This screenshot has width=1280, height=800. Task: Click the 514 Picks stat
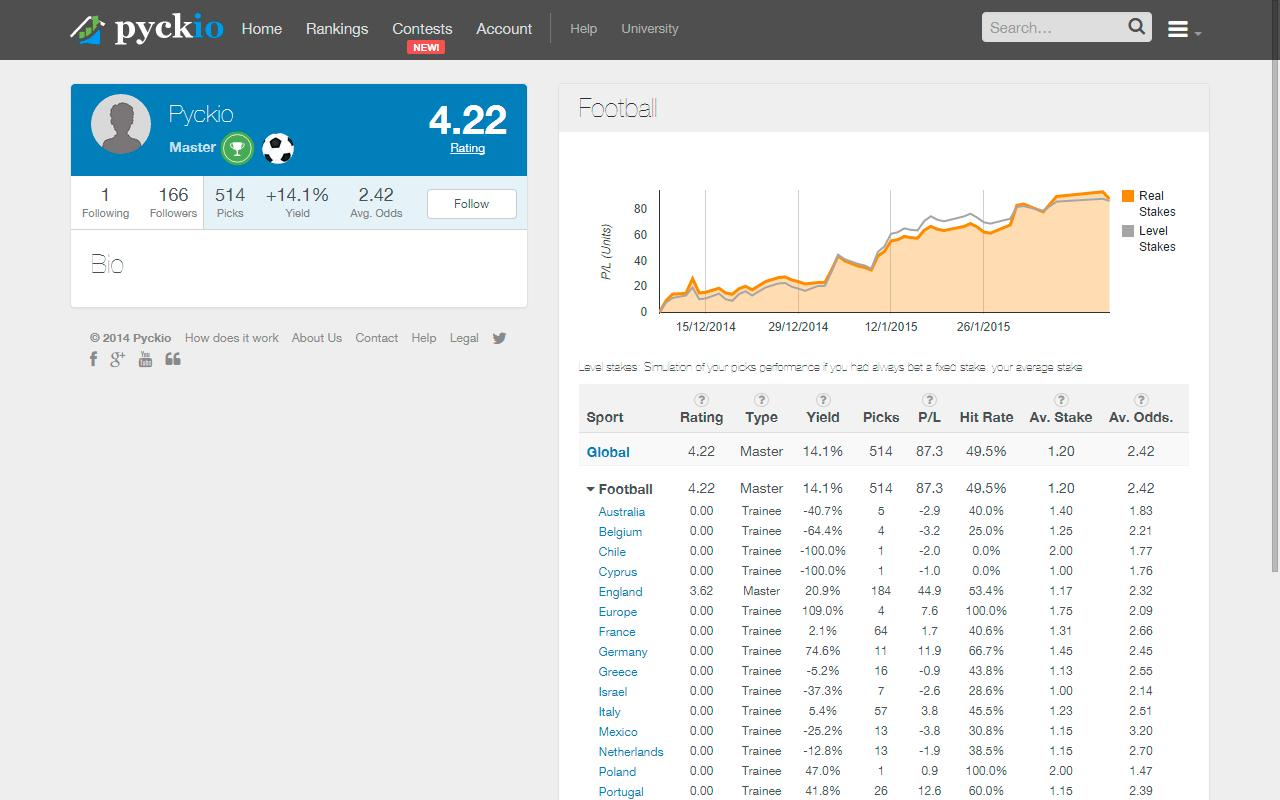230,202
